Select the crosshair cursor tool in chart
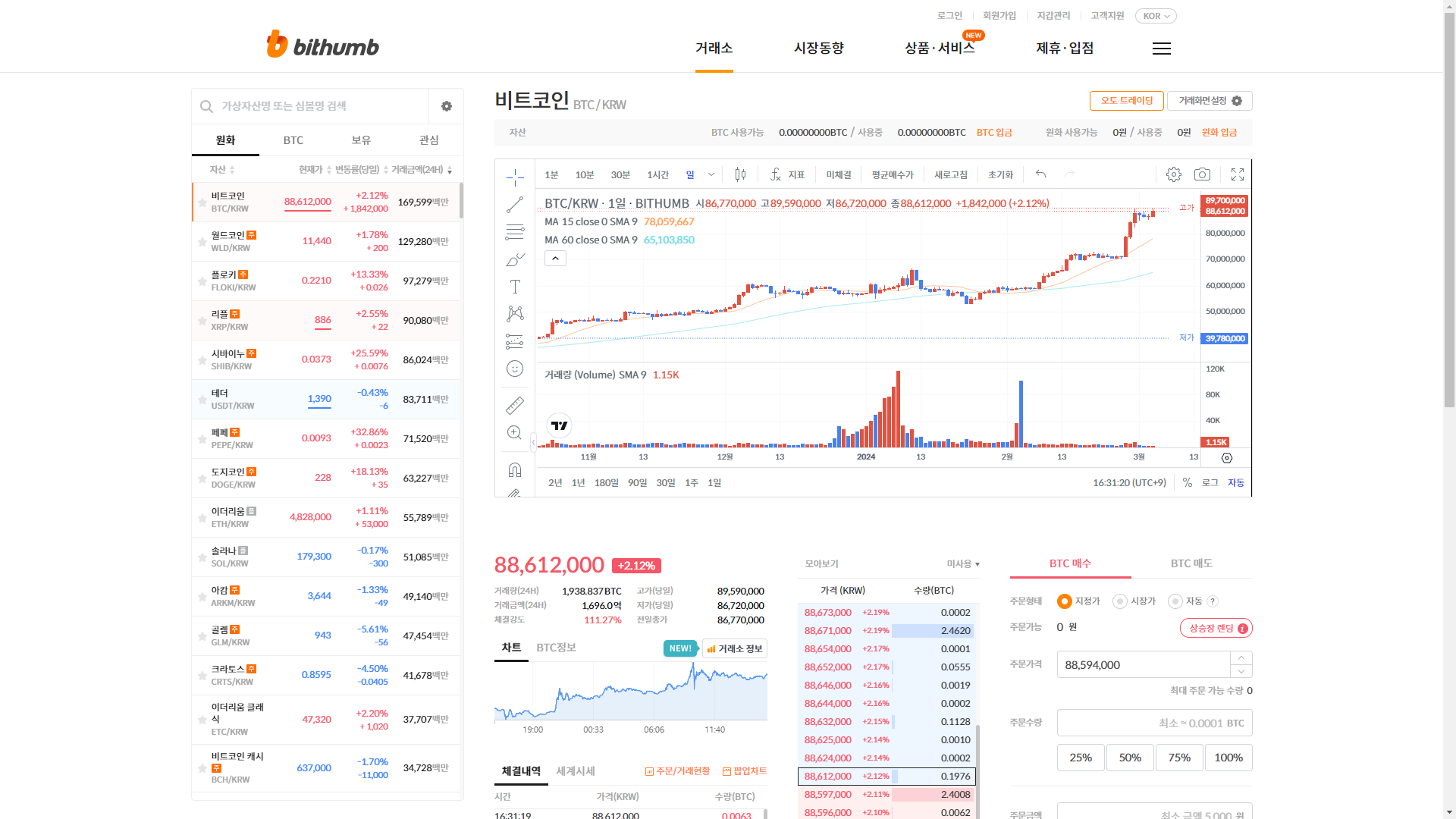 coord(515,177)
